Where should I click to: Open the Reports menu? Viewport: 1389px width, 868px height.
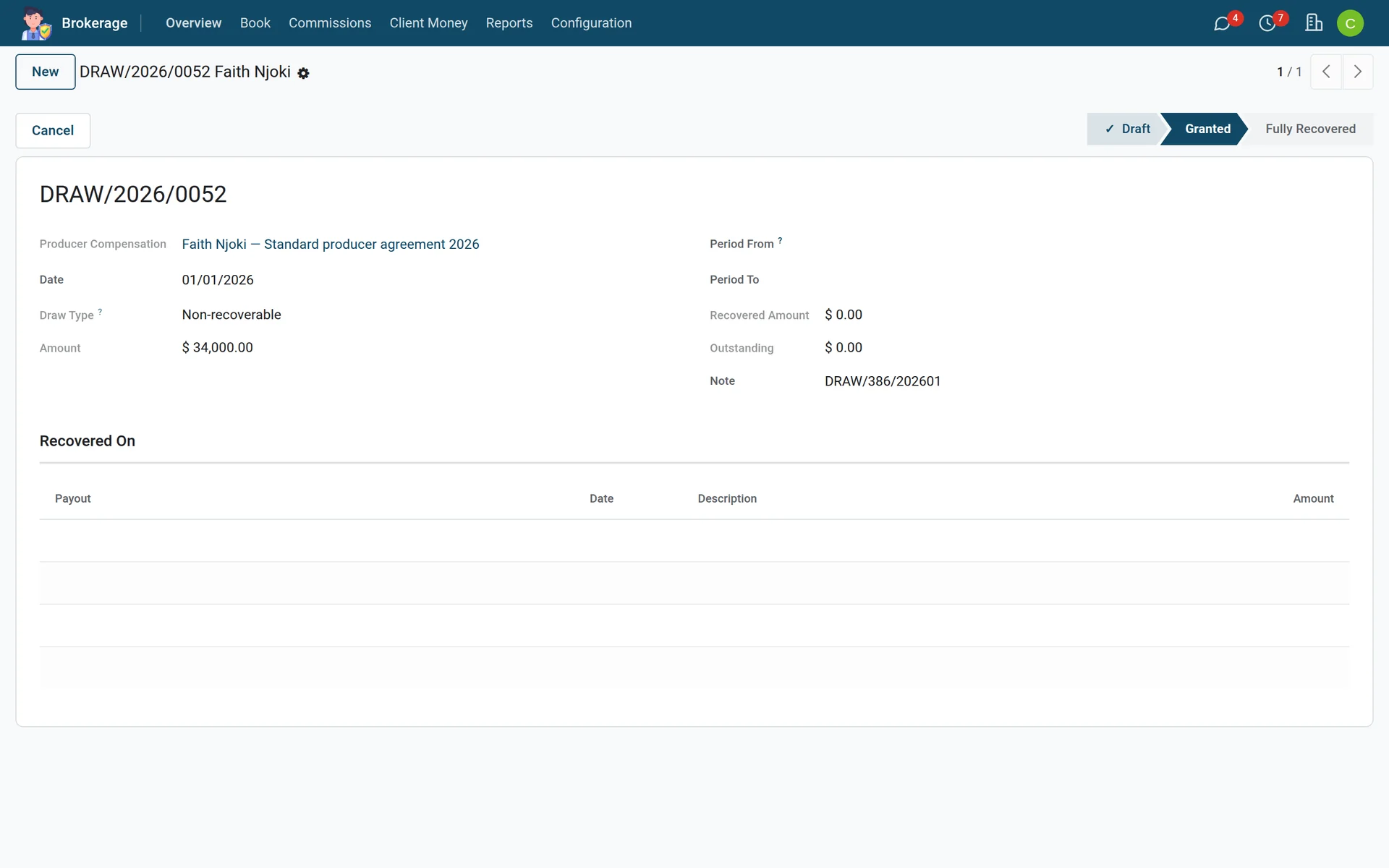509,23
